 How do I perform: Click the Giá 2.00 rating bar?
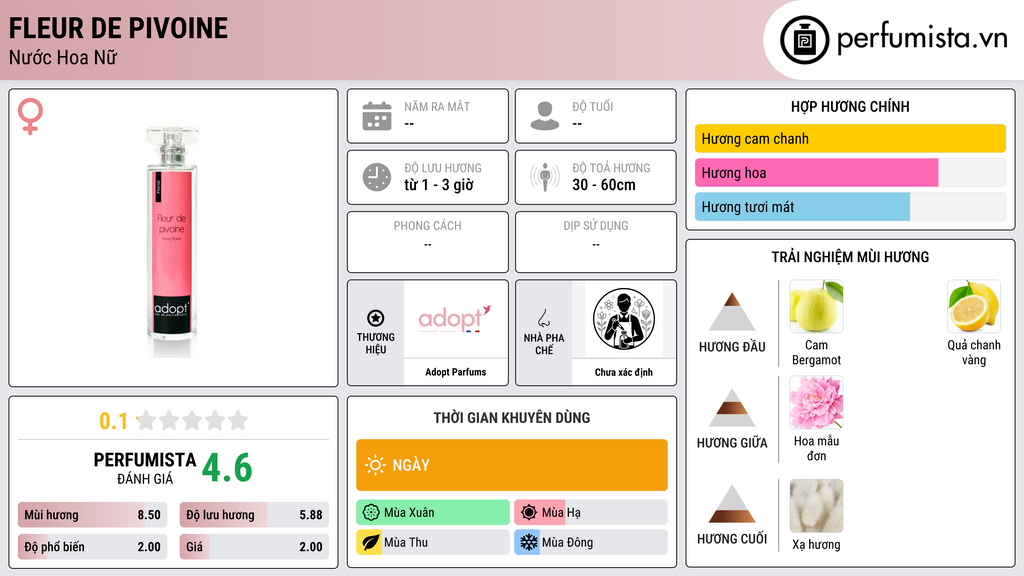coord(254,547)
